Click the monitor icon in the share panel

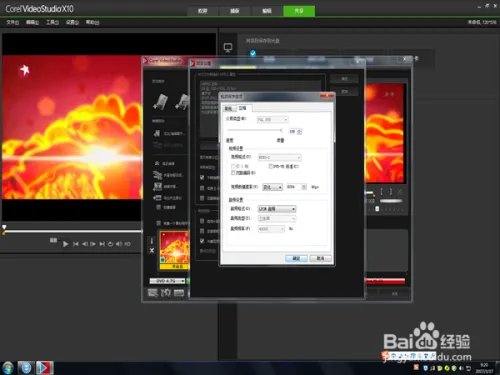tap(228, 48)
